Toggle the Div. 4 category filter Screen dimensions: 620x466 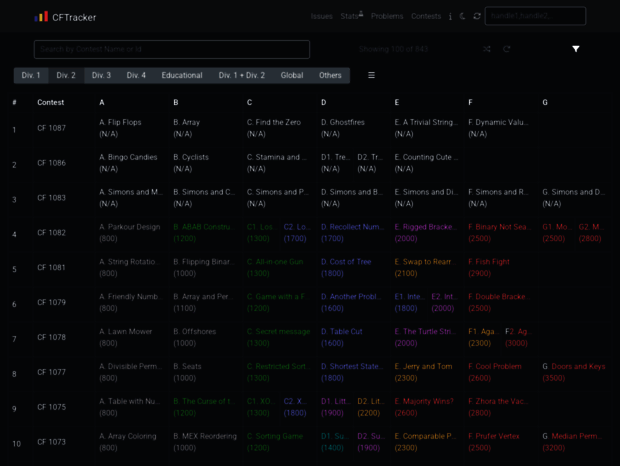pyautogui.click(x=136, y=75)
